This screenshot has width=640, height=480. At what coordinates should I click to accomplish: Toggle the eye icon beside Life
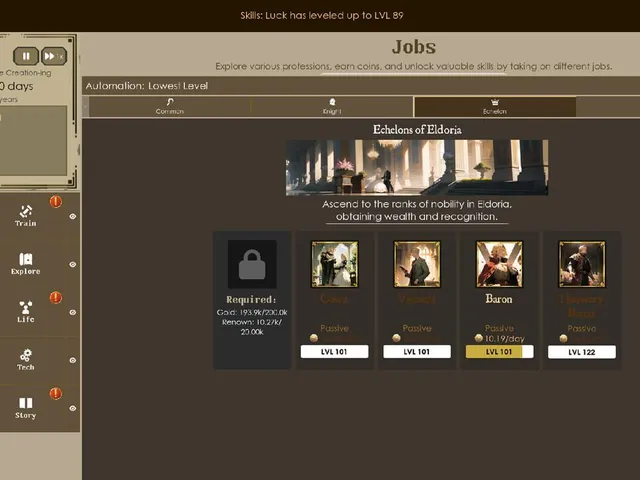click(x=73, y=312)
